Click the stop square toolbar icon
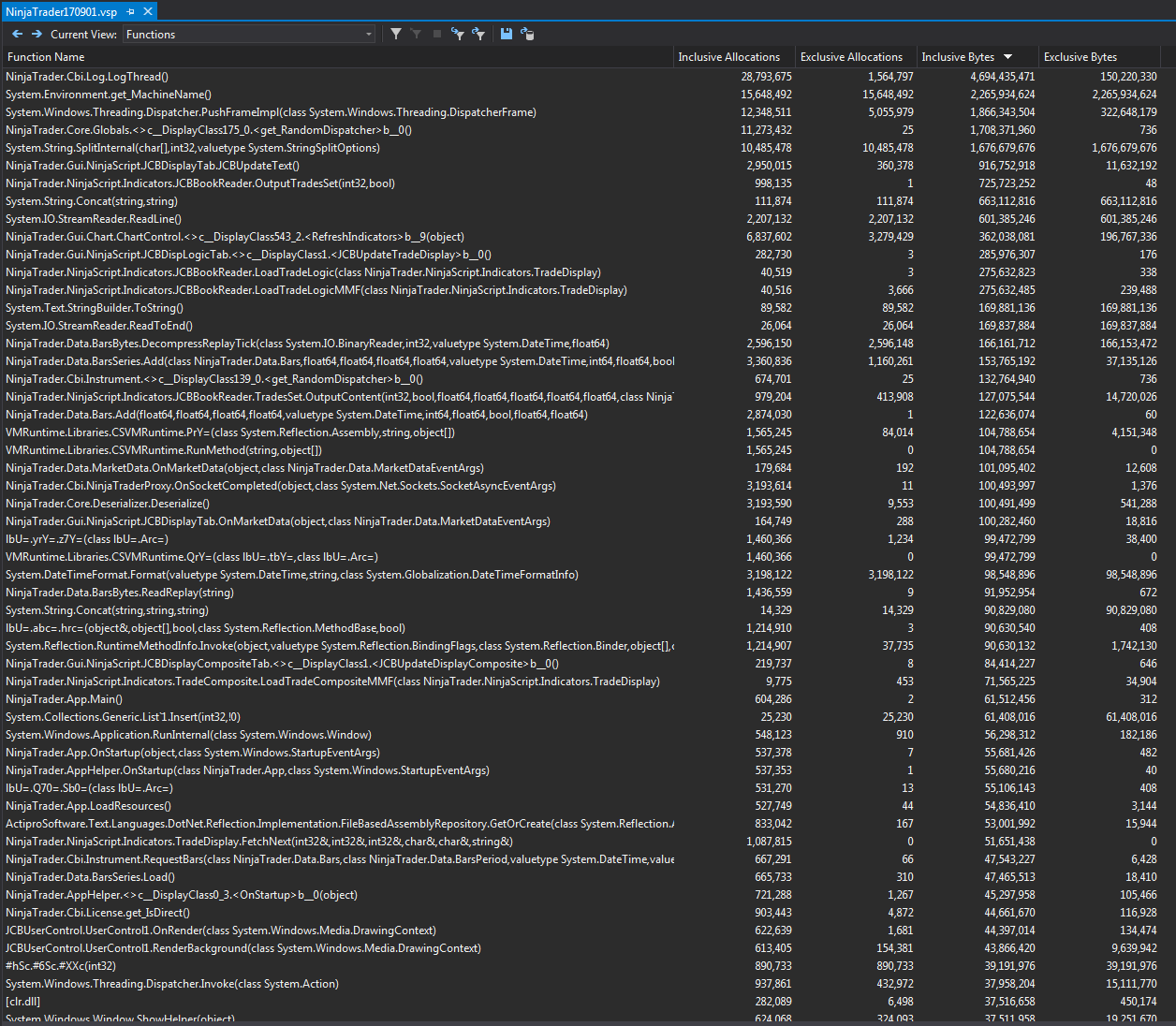 click(x=436, y=34)
